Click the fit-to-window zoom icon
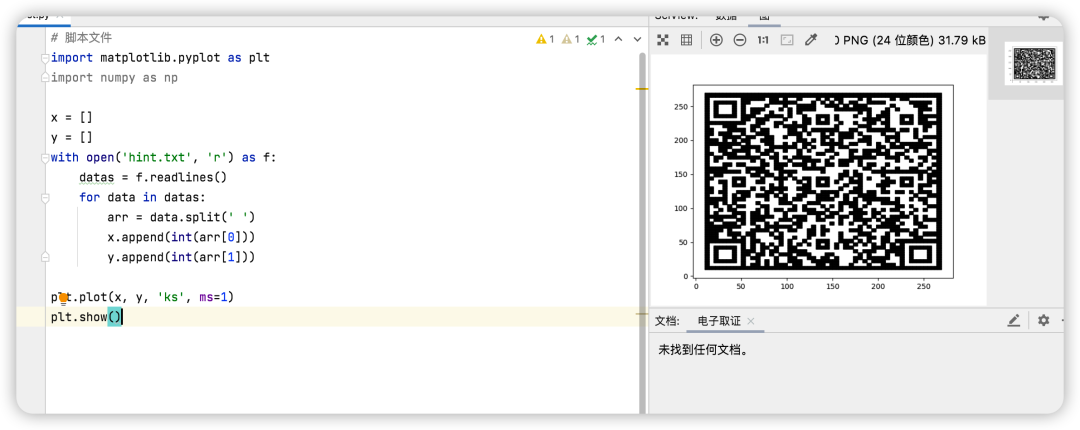The height and width of the screenshot is (430, 1080). 787,41
